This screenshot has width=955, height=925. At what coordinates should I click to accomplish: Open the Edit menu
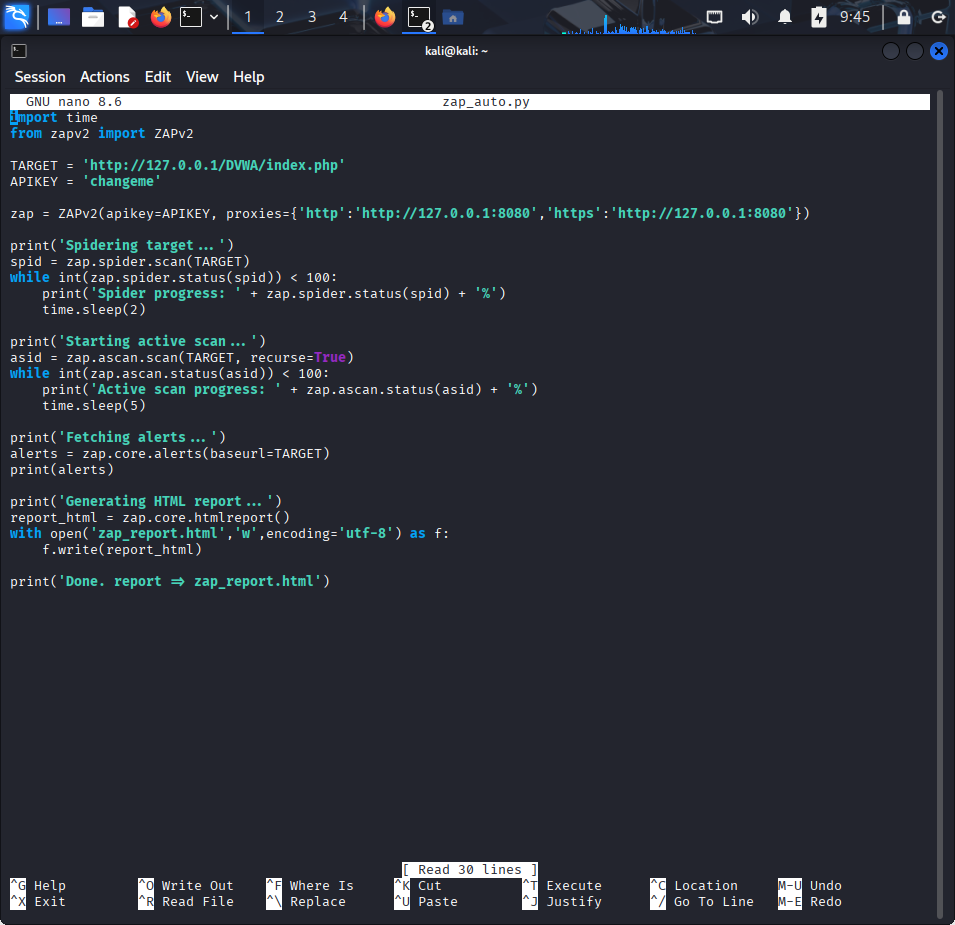pyautogui.click(x=158, y=77)
